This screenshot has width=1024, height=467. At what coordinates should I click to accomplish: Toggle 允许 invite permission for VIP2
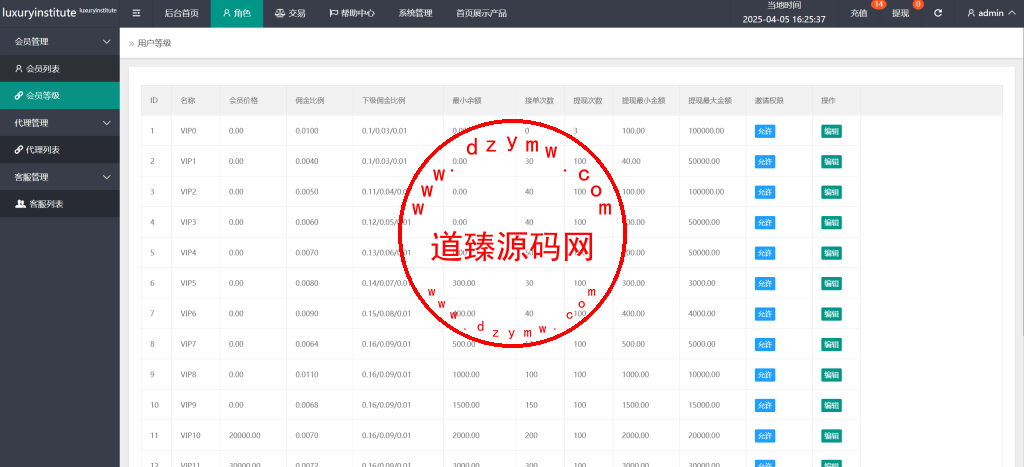765,192
